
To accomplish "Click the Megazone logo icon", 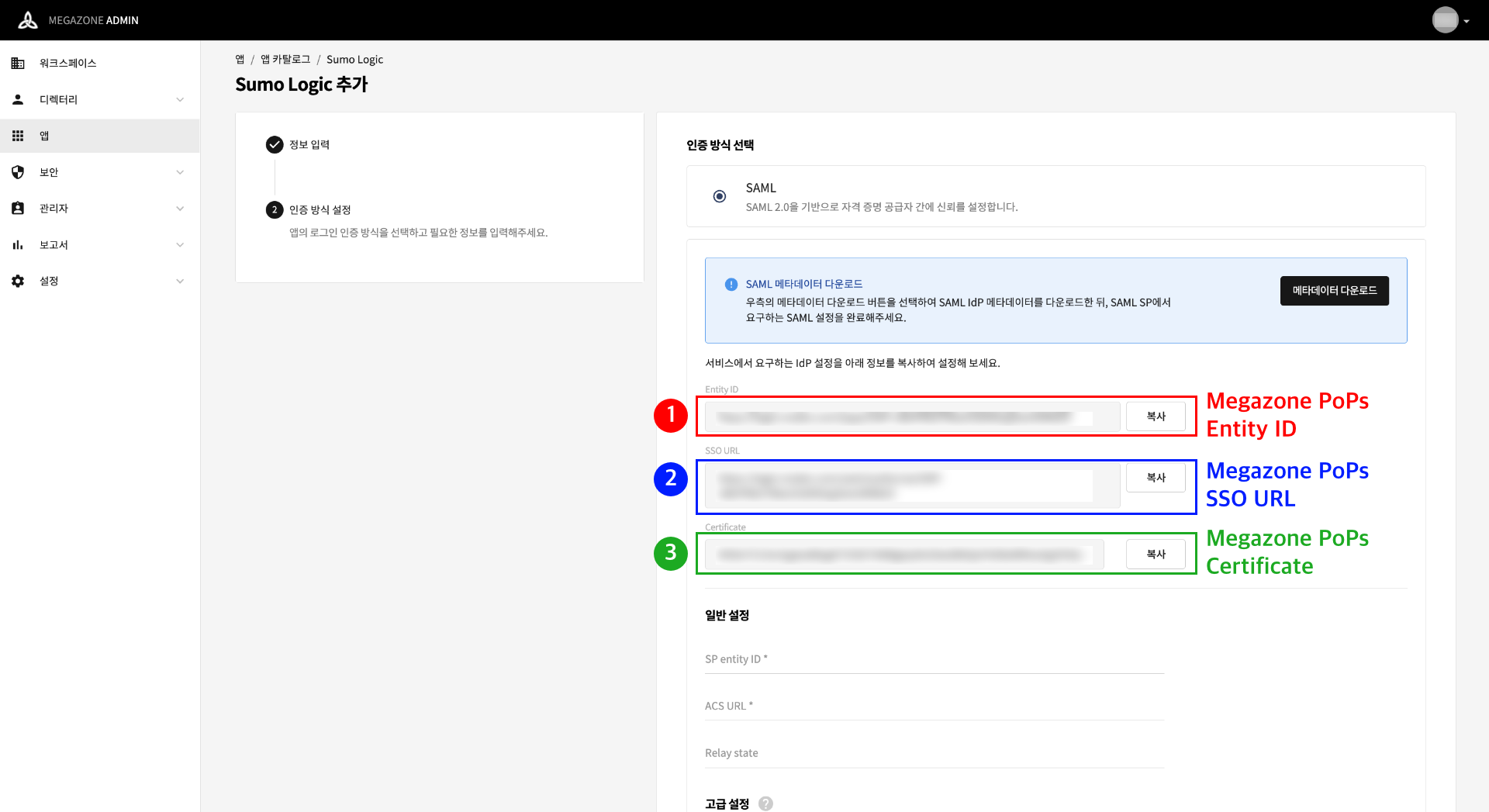I will point(28,20).
